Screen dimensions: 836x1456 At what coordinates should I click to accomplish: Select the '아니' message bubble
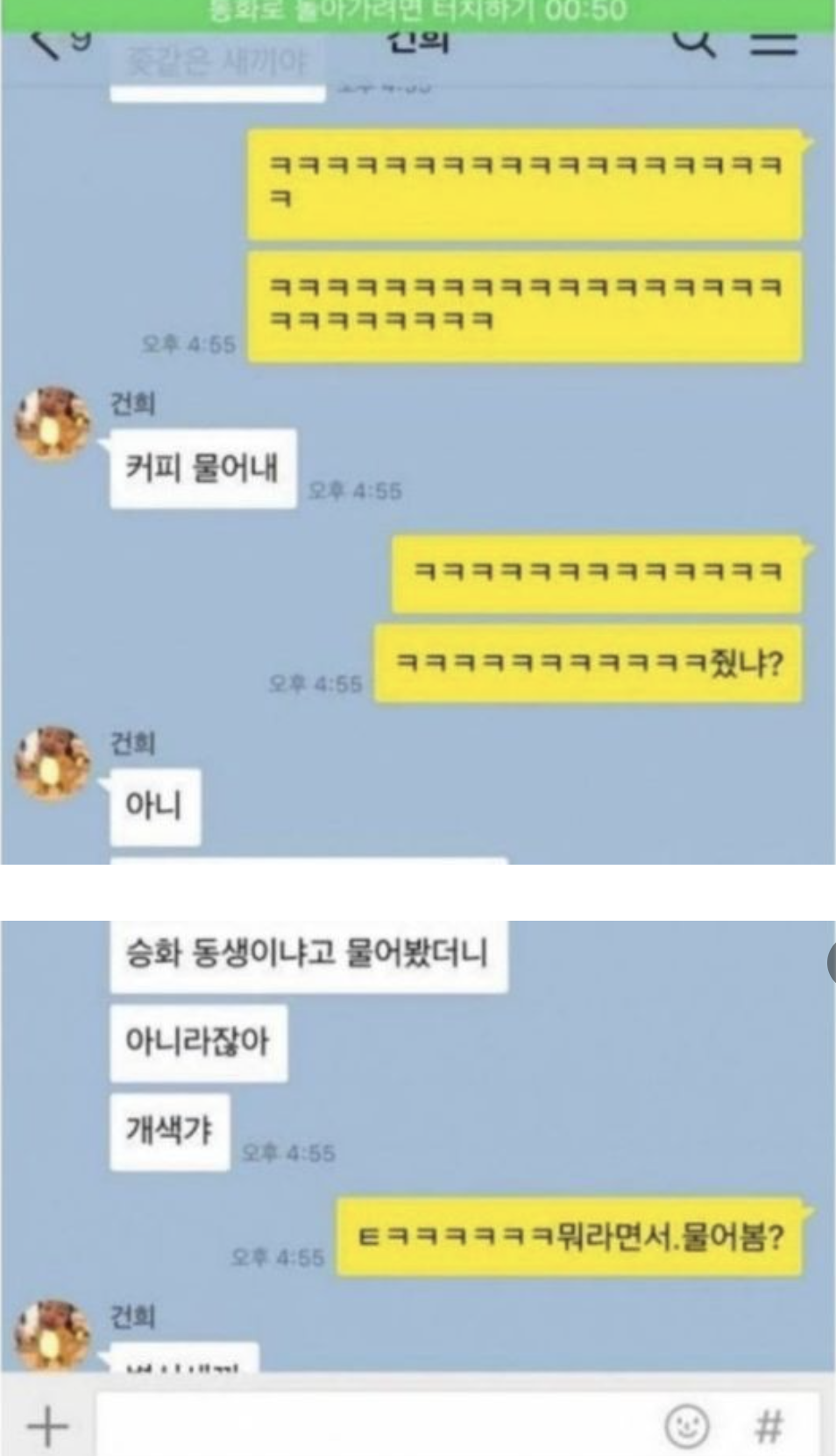[155, 807]
